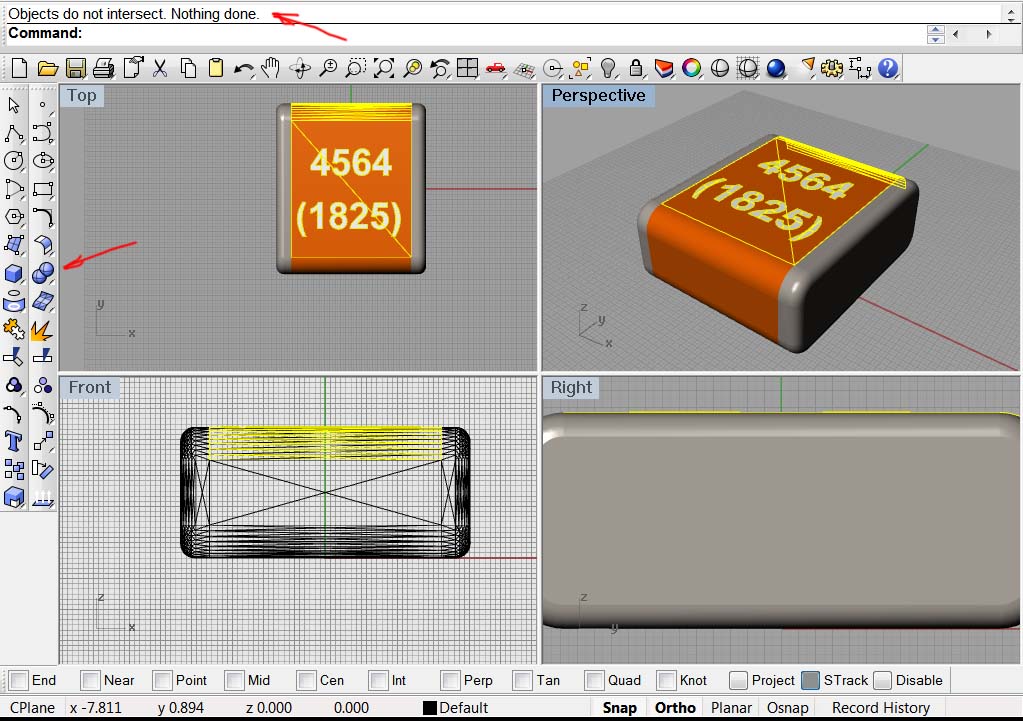1023x721 pixels.
Task: Click the command history up/down stepper
Action: click(x=936, y=34)
